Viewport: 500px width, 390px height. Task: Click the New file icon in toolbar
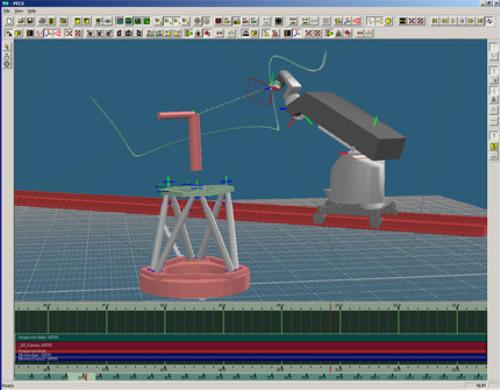point(9,21)
